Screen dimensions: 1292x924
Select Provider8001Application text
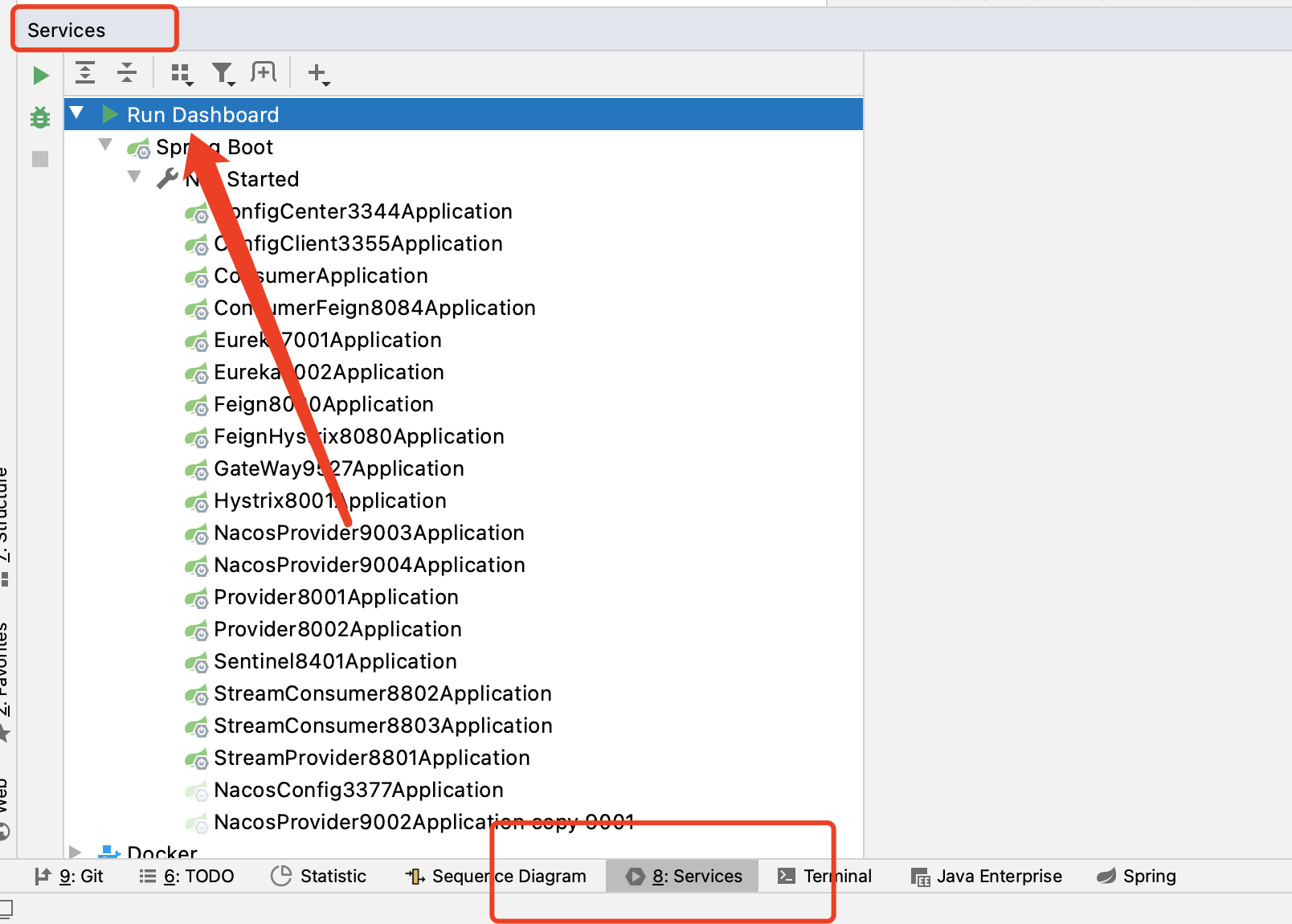click(336, 597)
